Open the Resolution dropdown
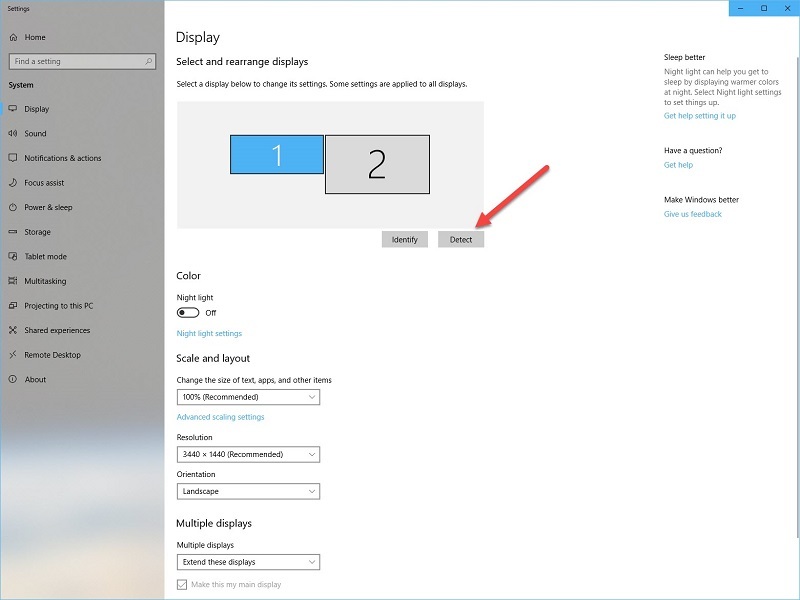Screen dimensions: 800x600 249,454
